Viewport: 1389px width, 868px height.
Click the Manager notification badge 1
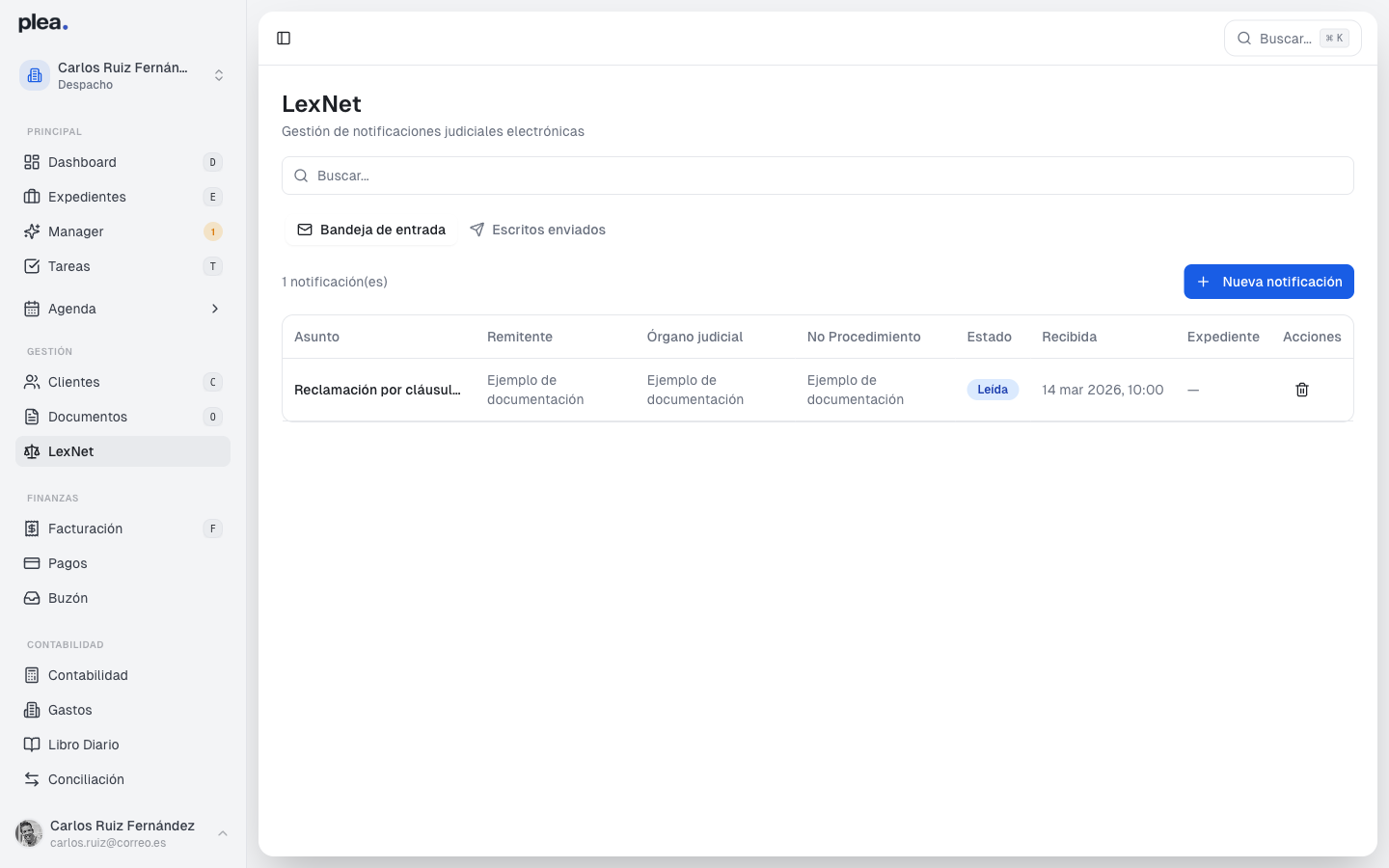pos(213,231)
